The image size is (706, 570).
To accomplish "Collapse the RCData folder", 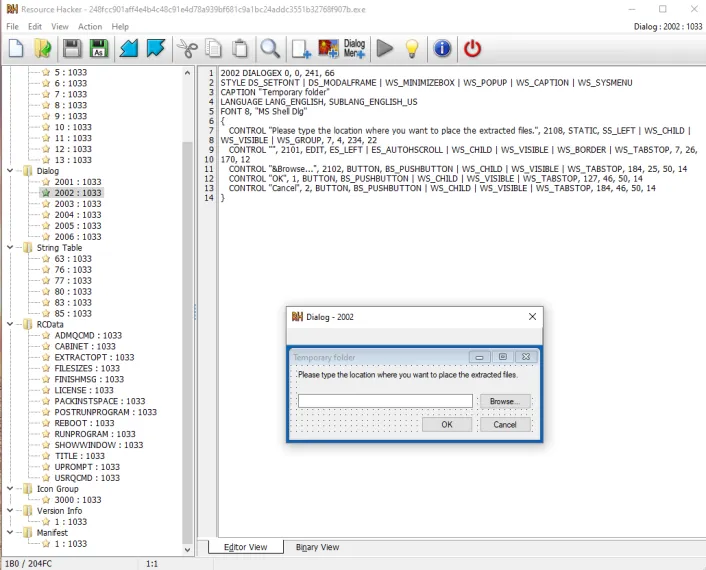I will click(10, 324).
